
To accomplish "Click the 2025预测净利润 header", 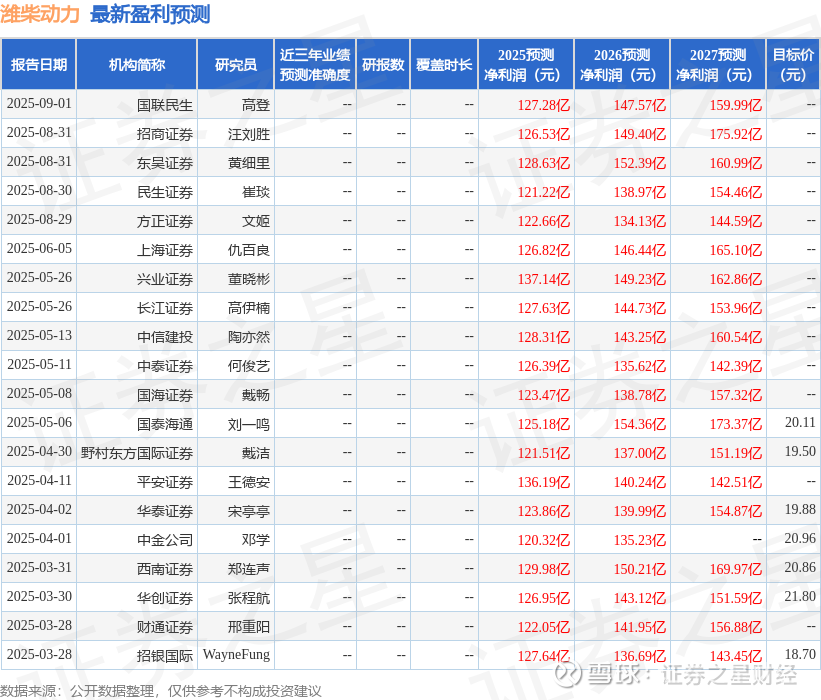I will 526,64.
